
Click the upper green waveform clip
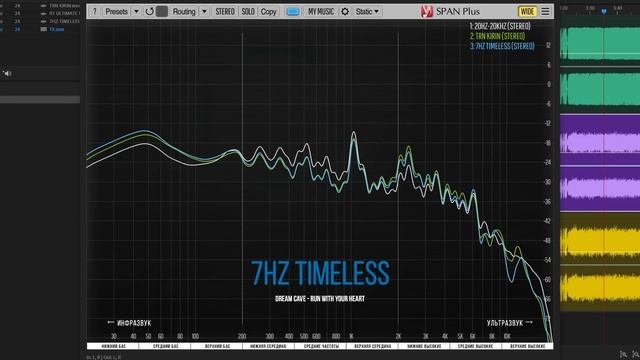click(x=600, y=43)
